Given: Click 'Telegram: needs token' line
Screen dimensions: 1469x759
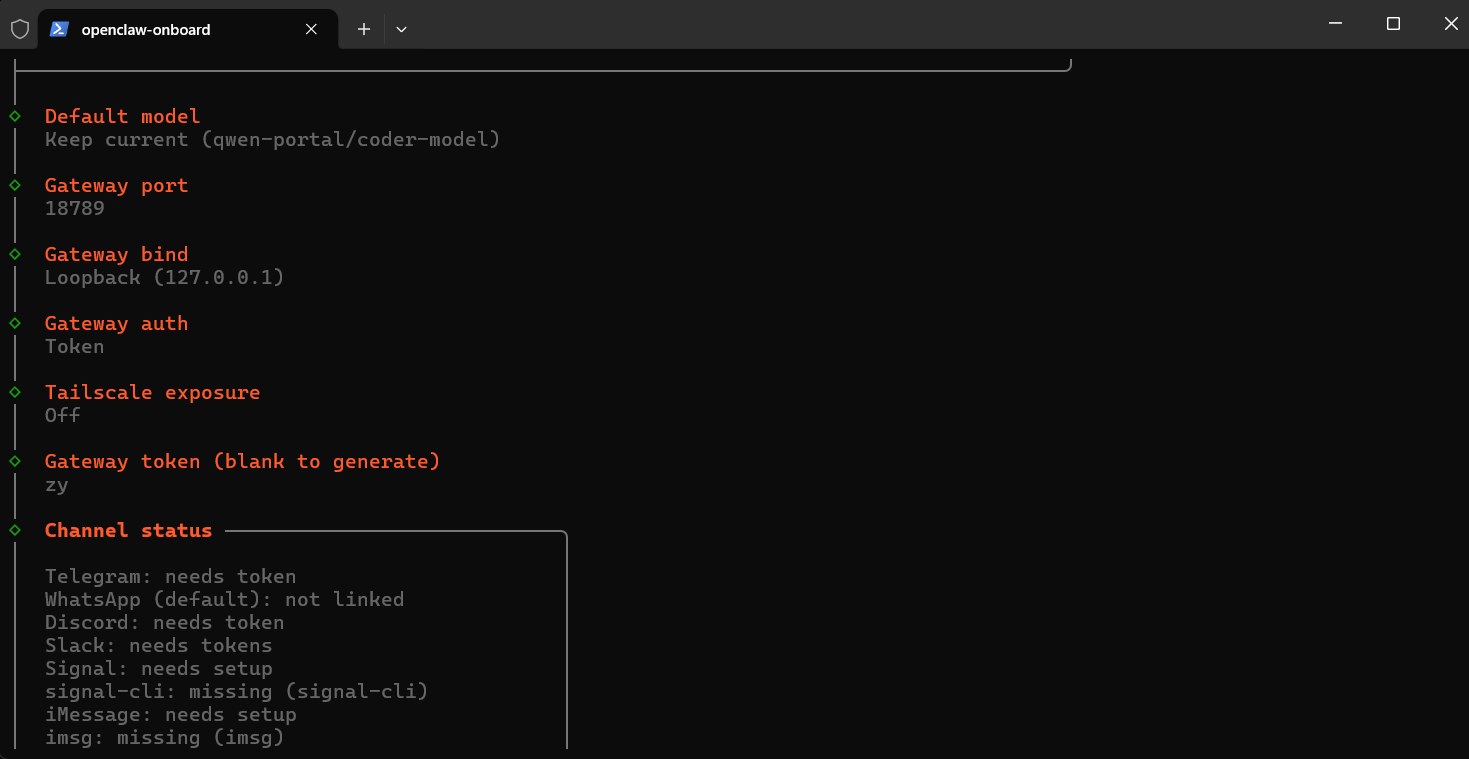Looking at the screenshot, I should point(171,576).
